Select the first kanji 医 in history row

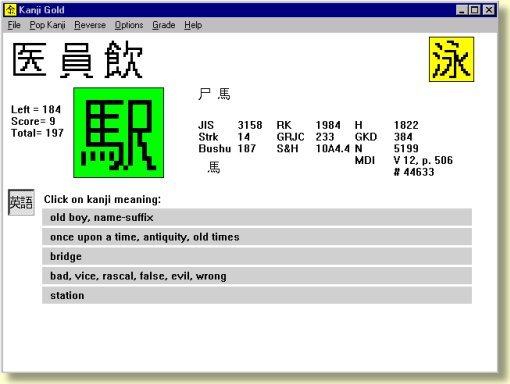(29, 60)
